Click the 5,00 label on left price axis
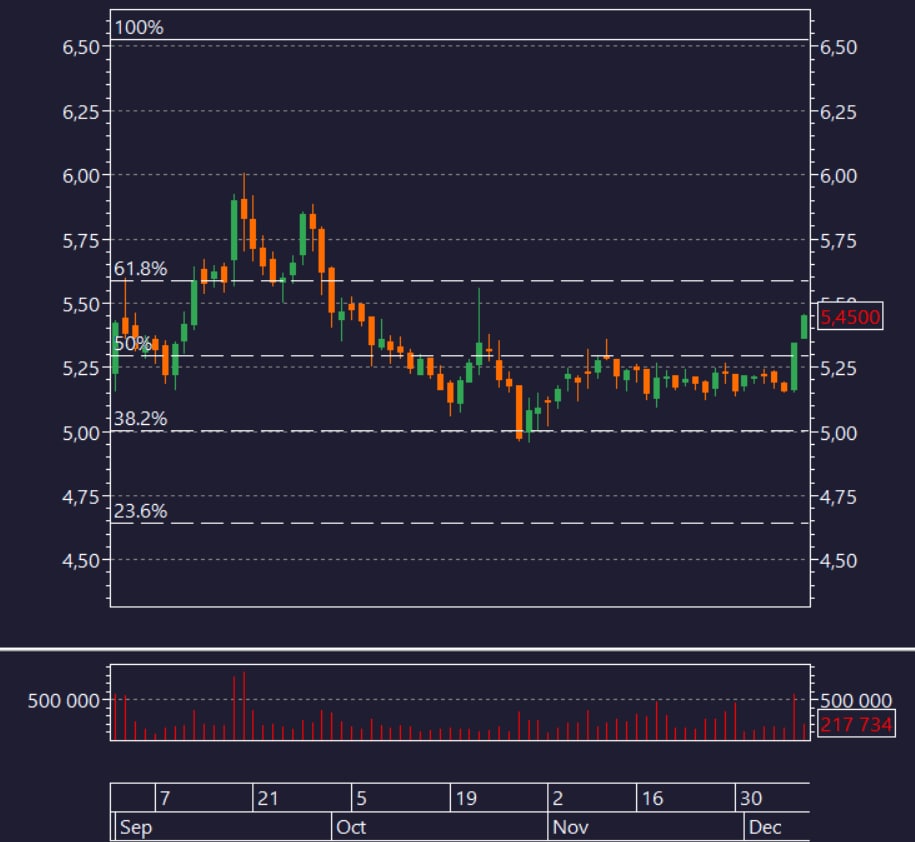This screenshot has width=915, height=842. [81, 434]
